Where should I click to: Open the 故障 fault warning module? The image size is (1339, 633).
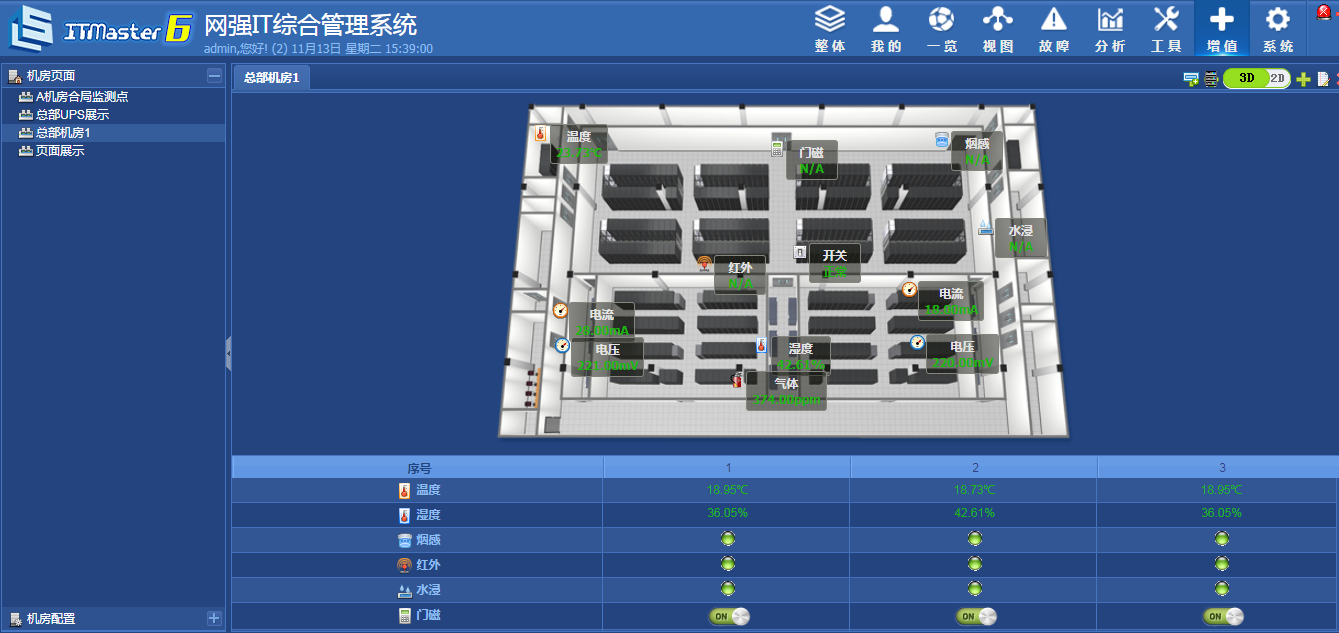click(x=1053, y=29)
